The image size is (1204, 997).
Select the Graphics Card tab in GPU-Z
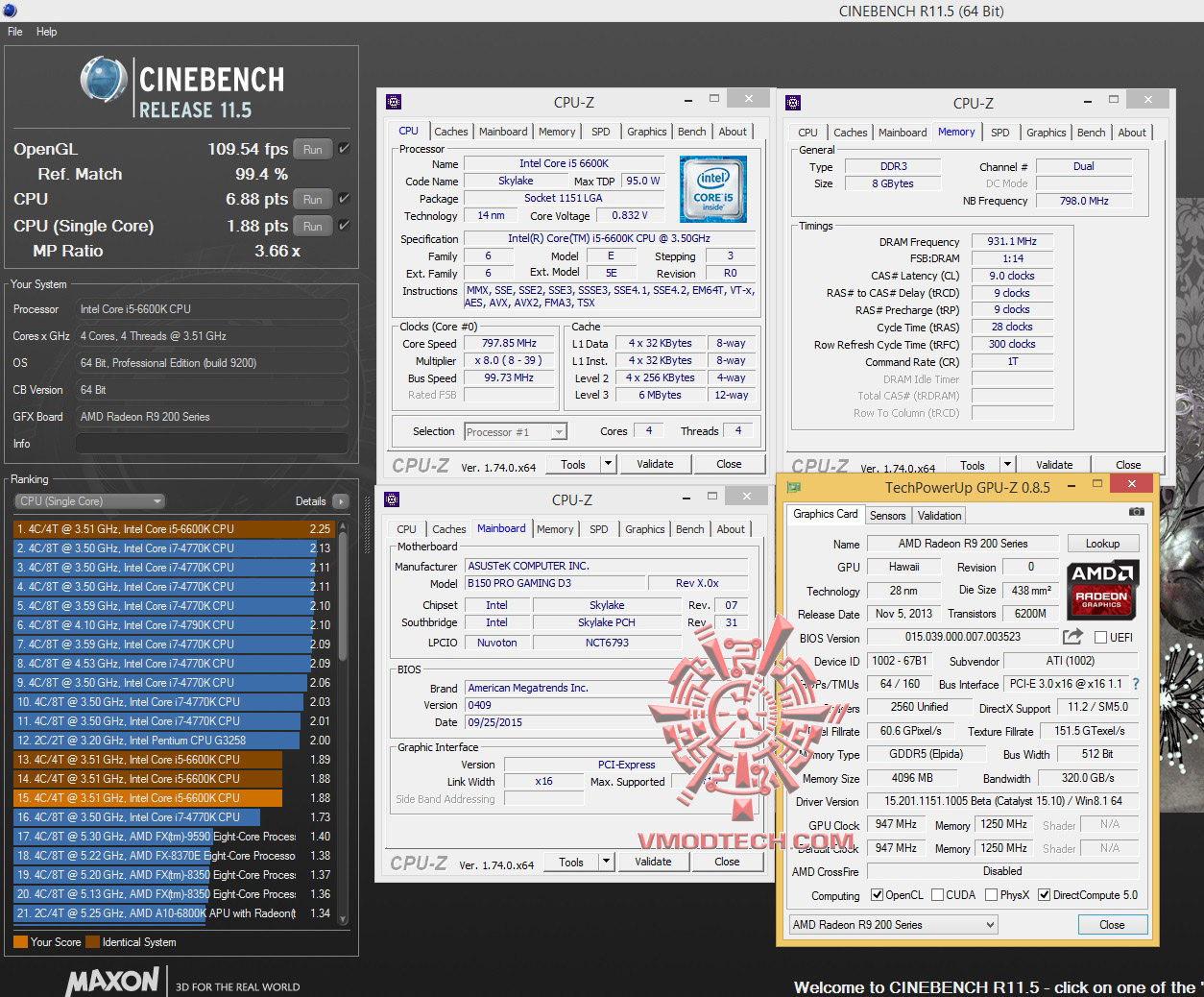click(826, 514)
